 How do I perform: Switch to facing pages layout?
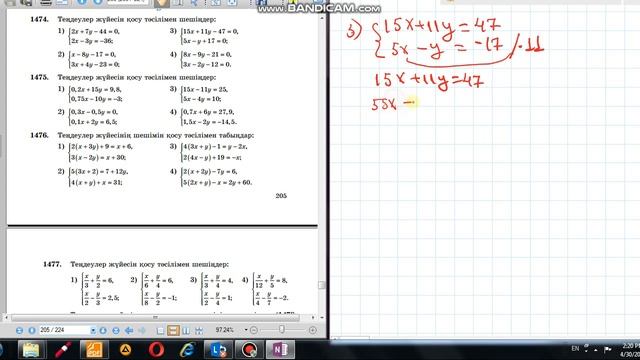186,331
